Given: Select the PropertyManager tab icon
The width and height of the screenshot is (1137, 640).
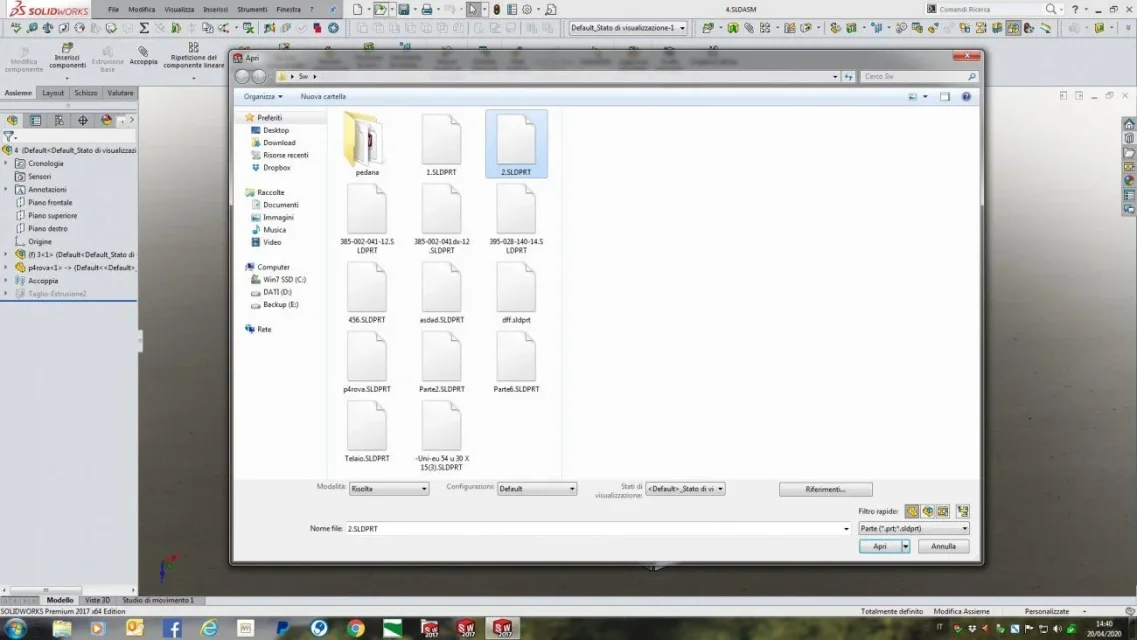Looking at the screenshot, I should pos(36,120).
